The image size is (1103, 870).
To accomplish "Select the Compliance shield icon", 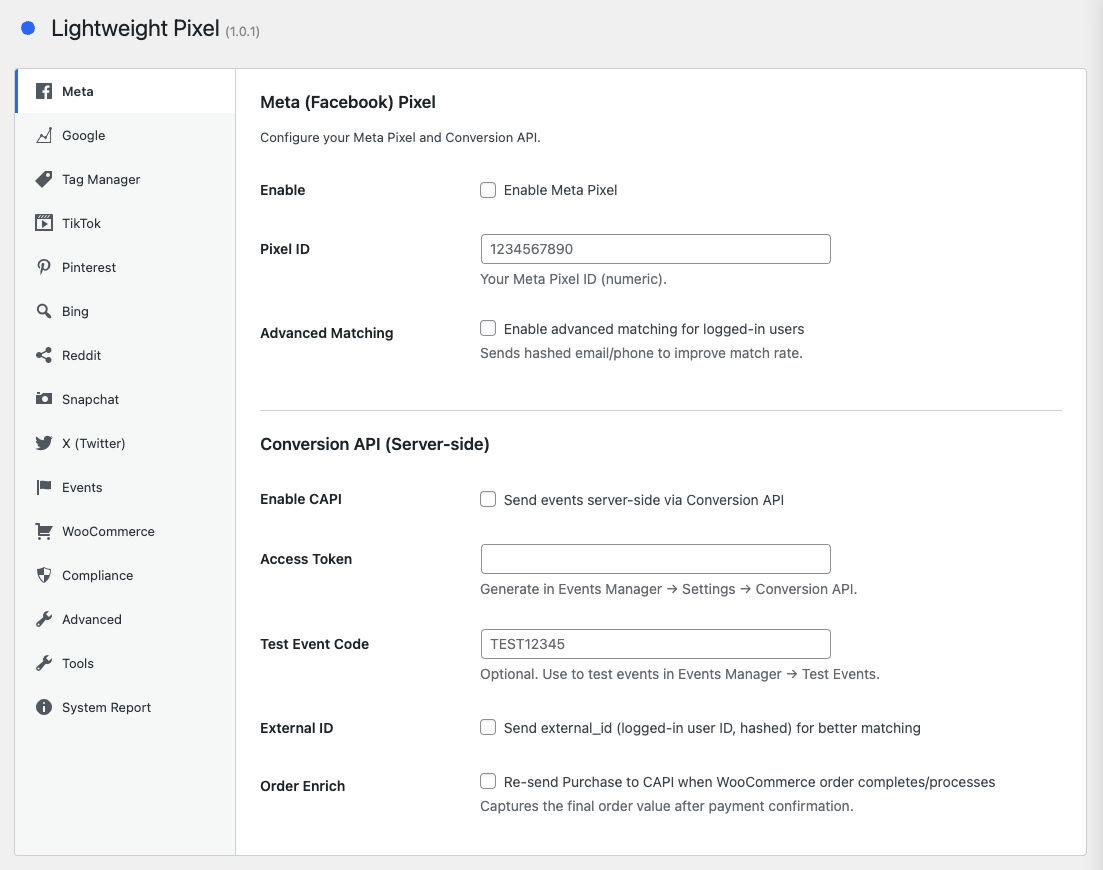I will 44,576.
